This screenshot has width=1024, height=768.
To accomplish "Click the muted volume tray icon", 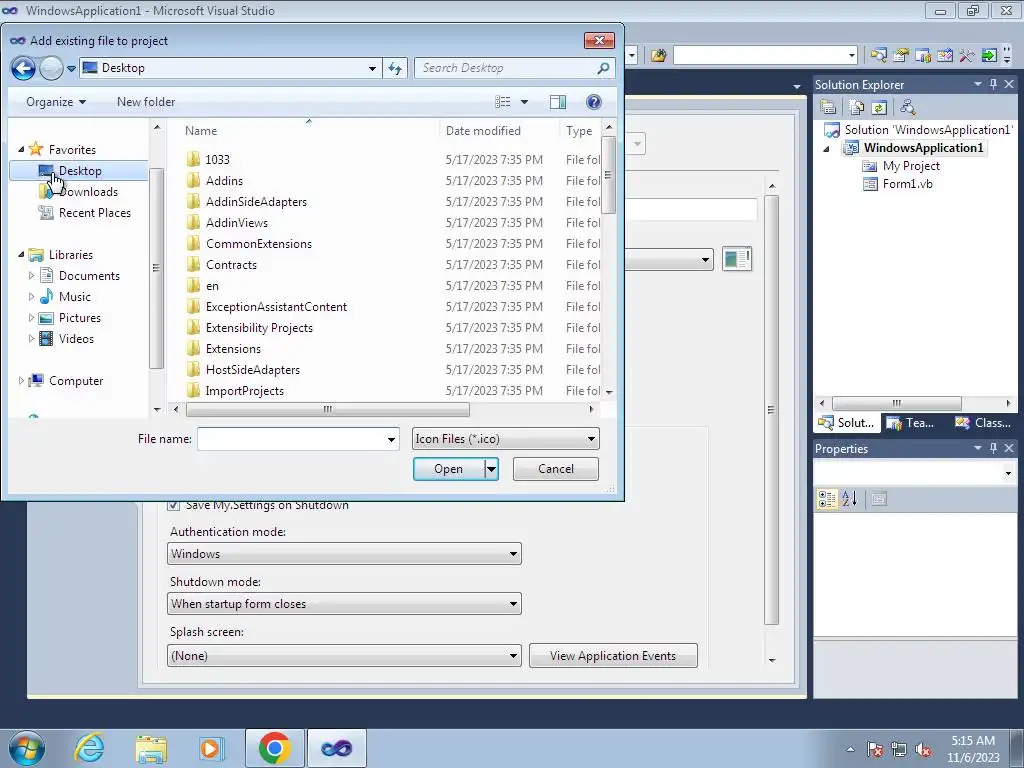I will [923, 750].
